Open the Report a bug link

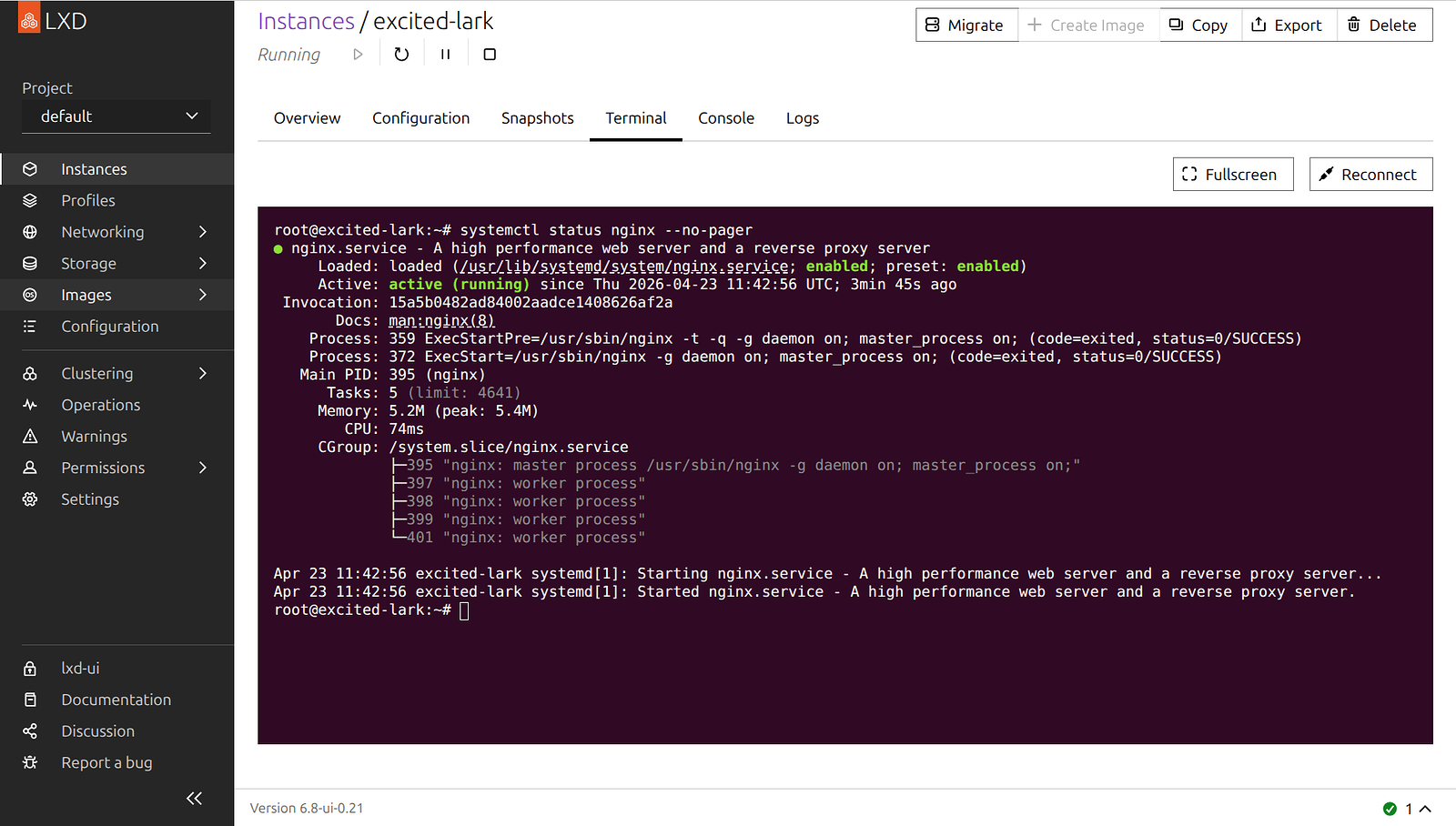point(106,762)
